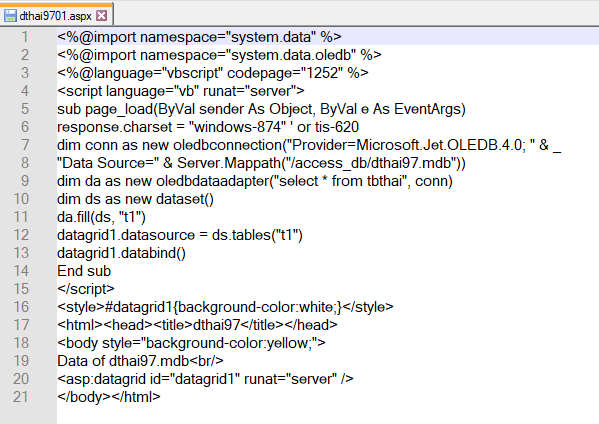Click the datagrid1.databind() line

121,253
